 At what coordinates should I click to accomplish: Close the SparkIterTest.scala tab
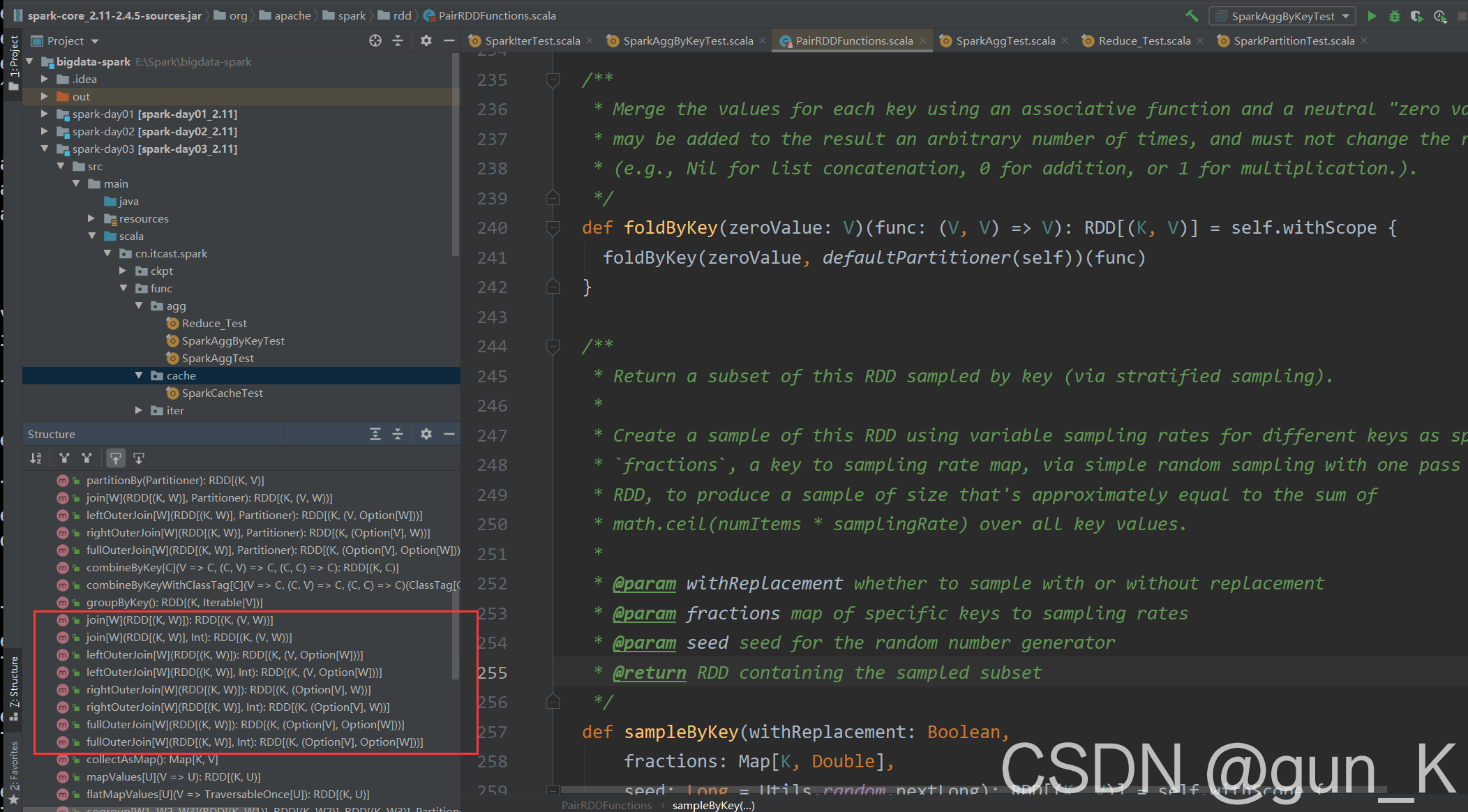tap(590, 40)
